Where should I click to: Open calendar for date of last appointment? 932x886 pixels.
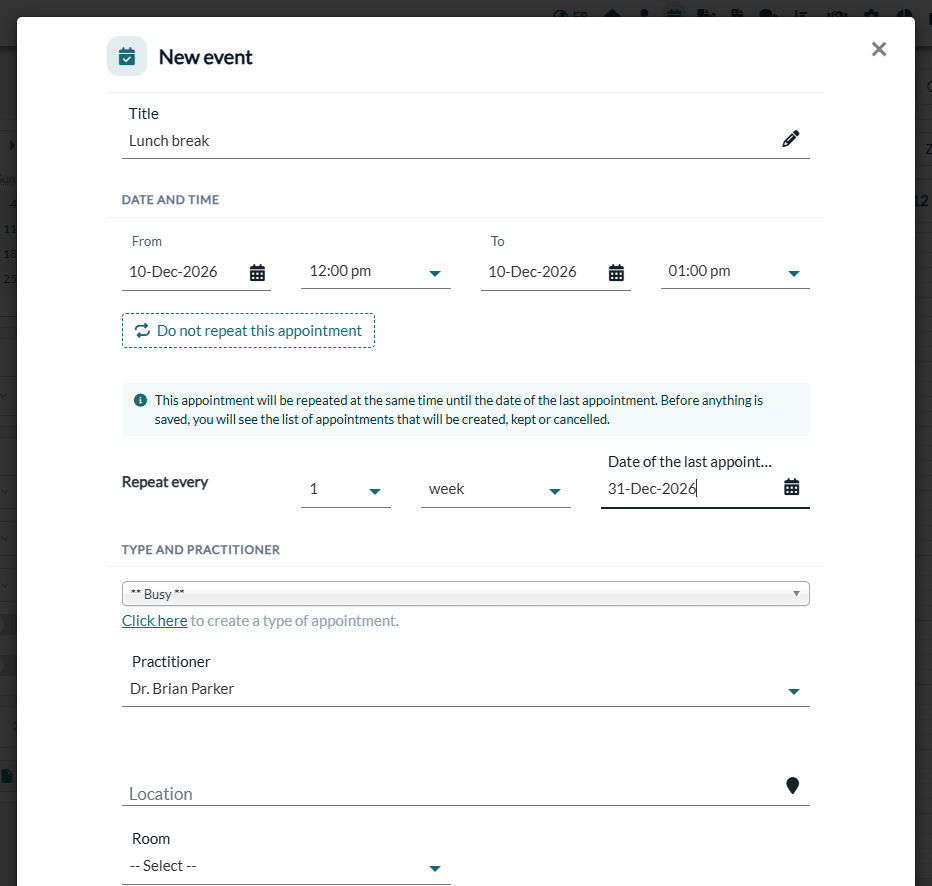pyautogui.click(x=792, y=487)
